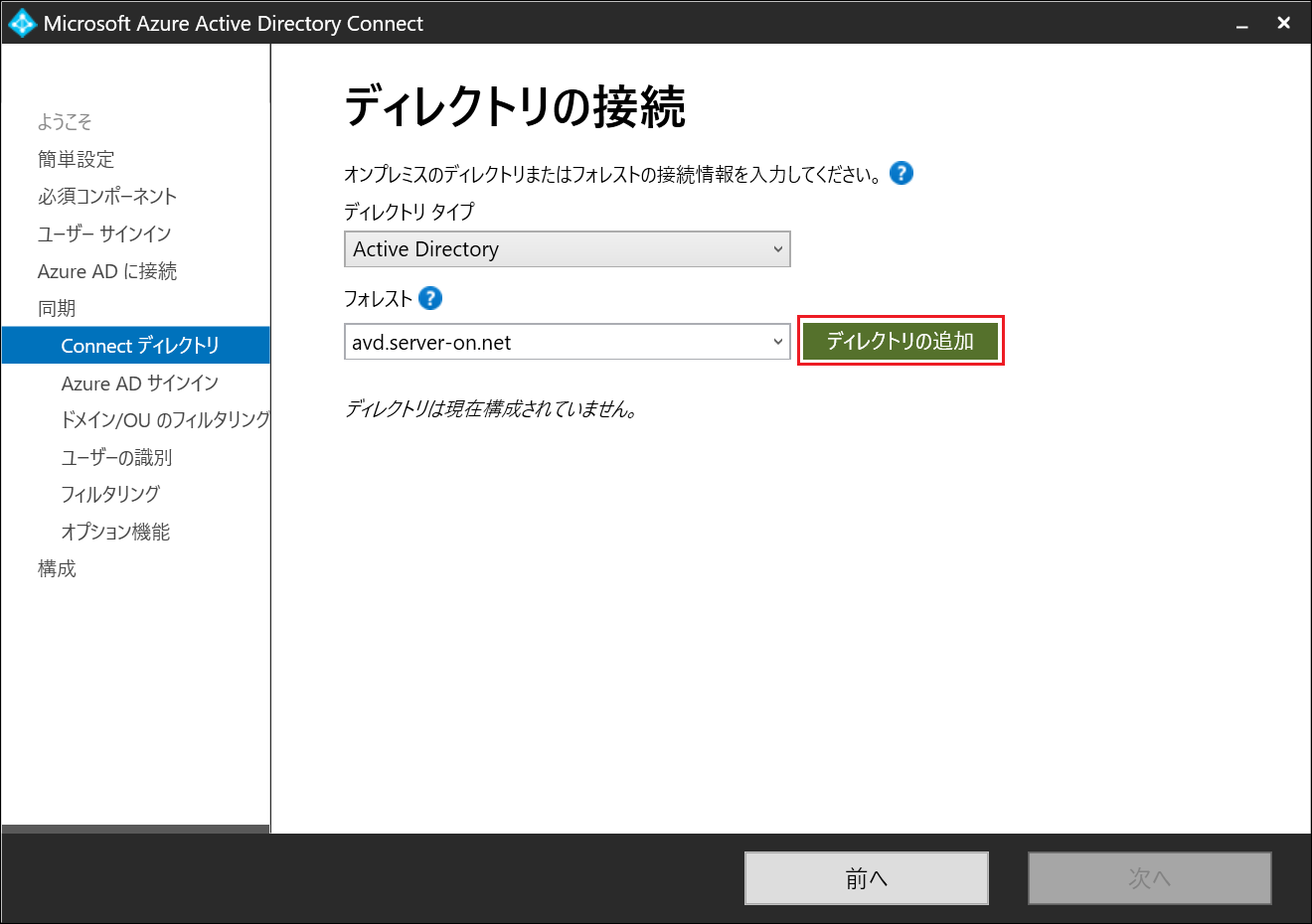Open ユーザーの識別 step
This screenshot has height=924, width=1312.
click(116, 457)
